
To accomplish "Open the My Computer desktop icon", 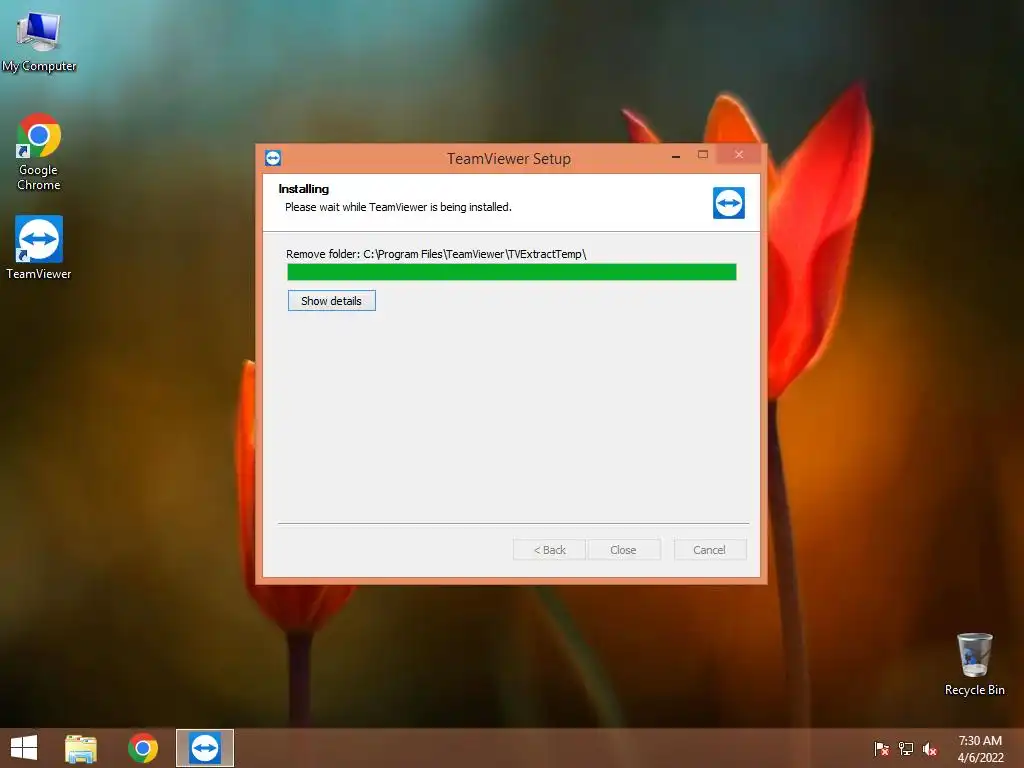I will pos(39,40).
